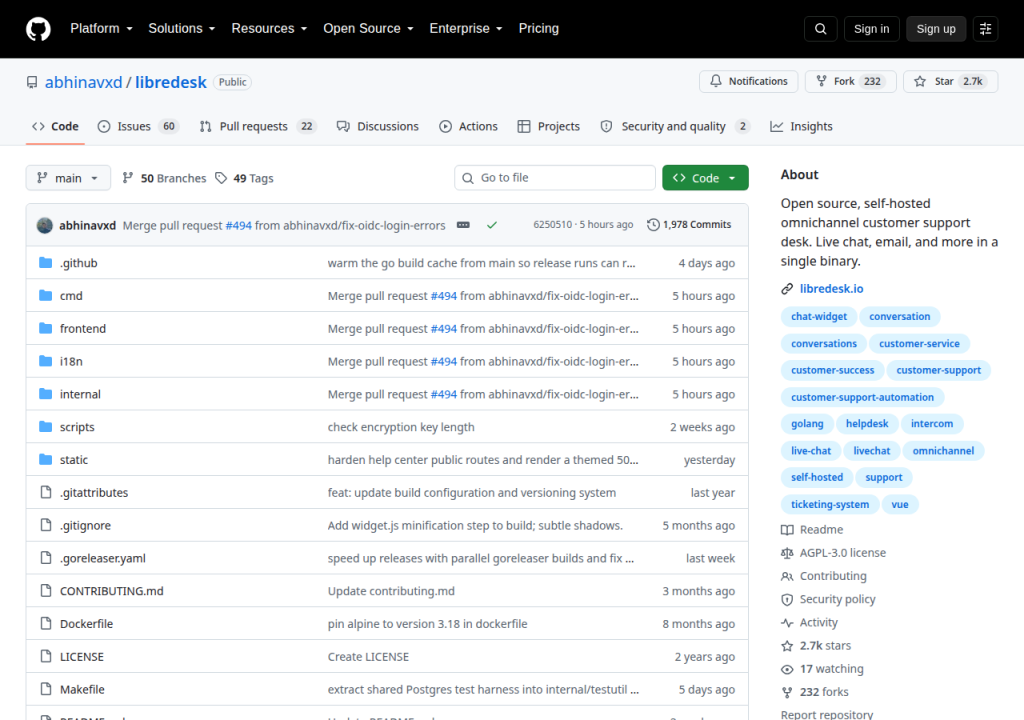The width and height of the screenshot is (1024, 720).
Task: Open the CONTRIBUTING.md file
Action: [x=112, y=591]
